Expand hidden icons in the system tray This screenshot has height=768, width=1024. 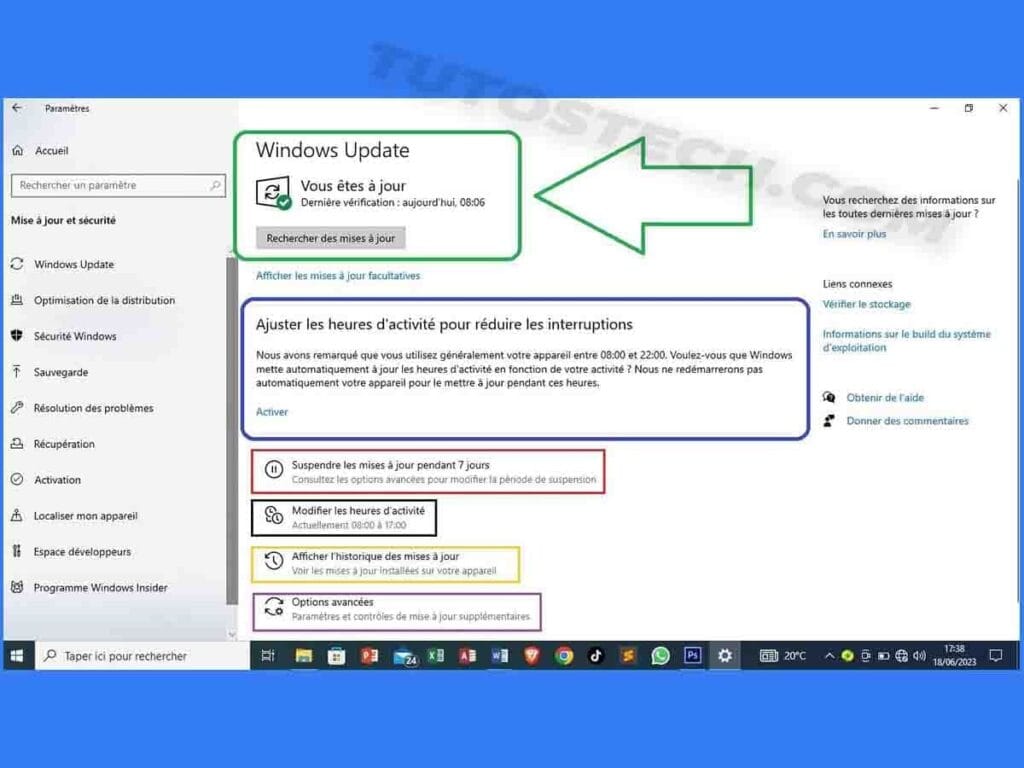[831, 656]
